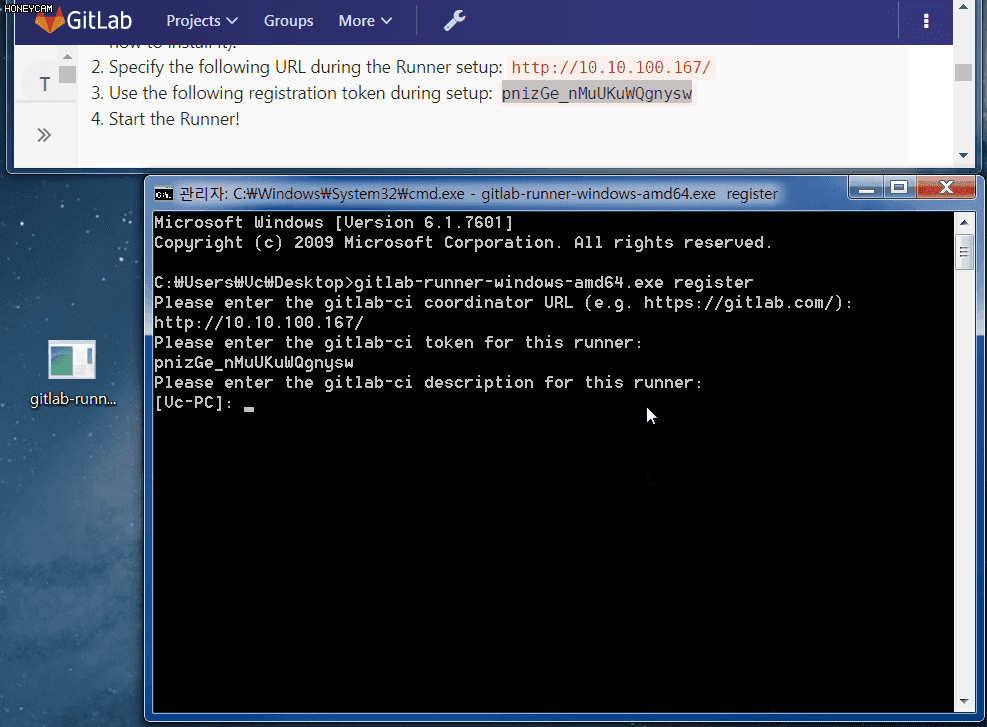Click the cmd.exe title bar icon
Image resolution: width=987 pixels, height=727 pixels.
click(x=164, y=194)
